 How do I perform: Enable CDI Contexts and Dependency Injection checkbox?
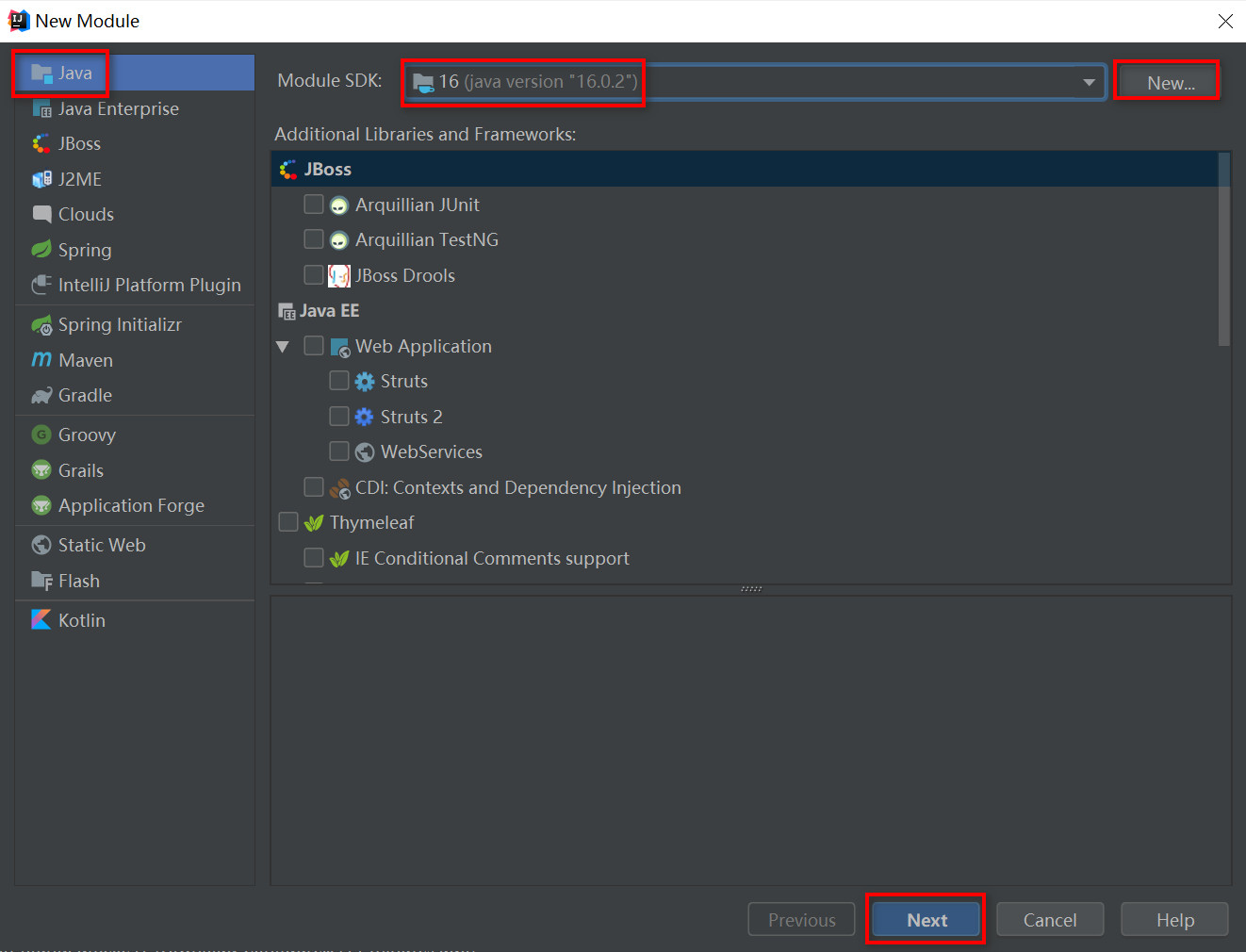(314, 487)
